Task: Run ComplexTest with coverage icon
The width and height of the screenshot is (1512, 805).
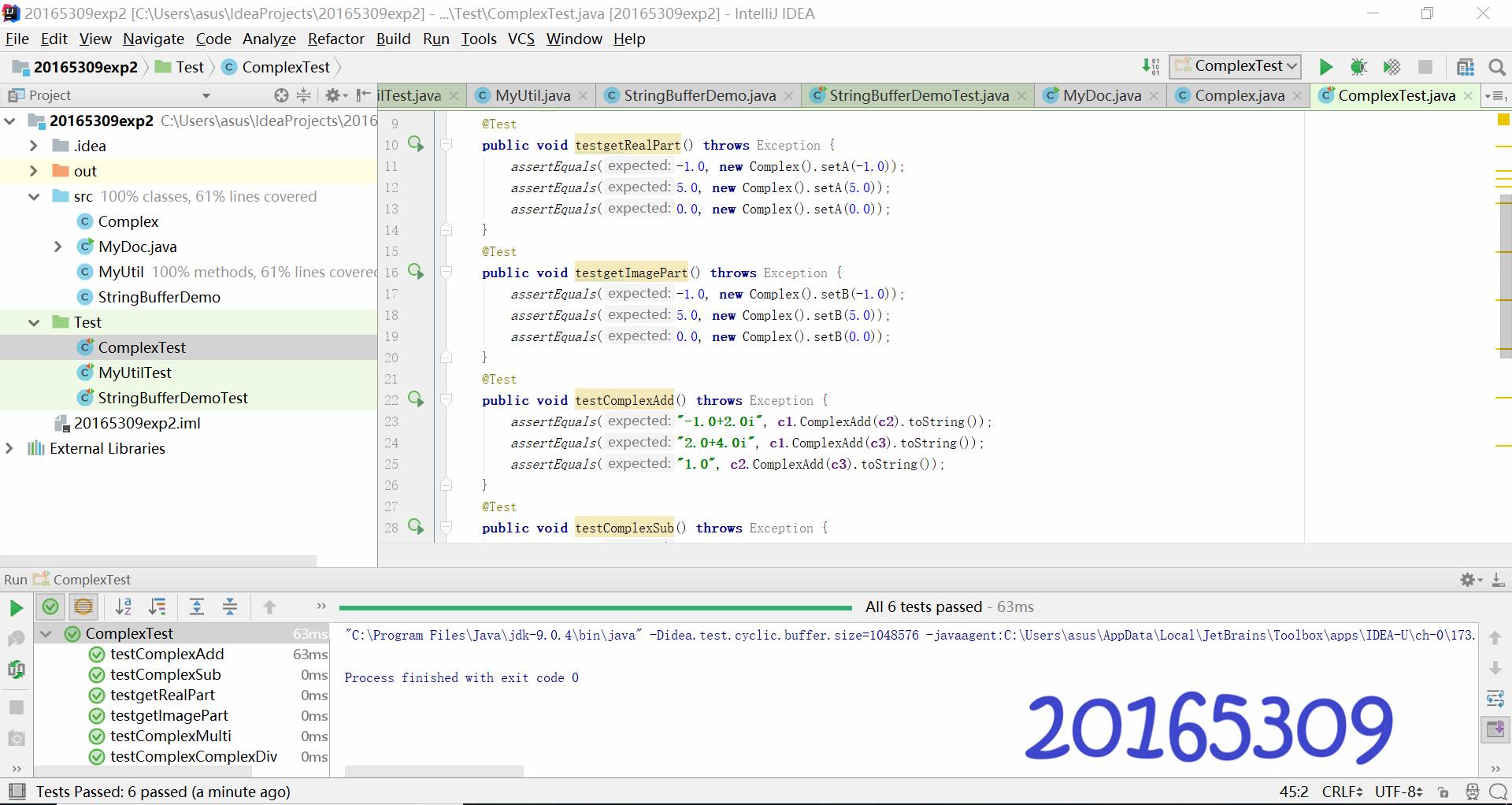Action: click(x=1392, y=67)
